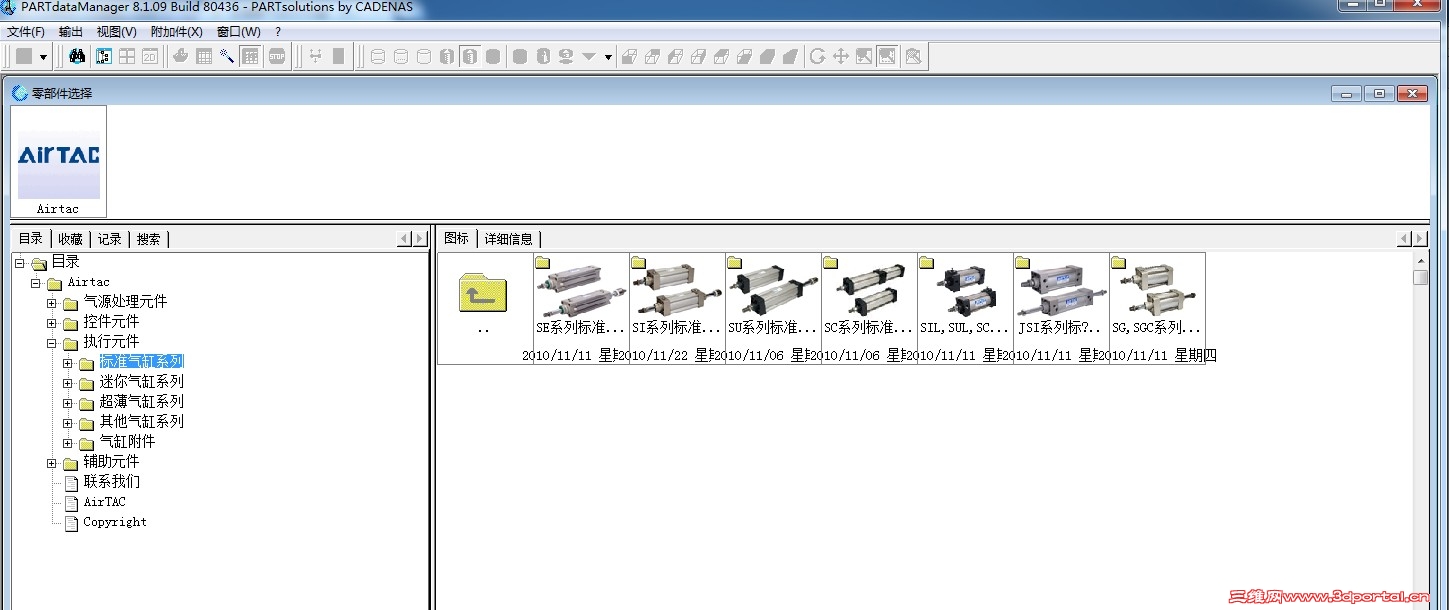This screenshot has width=1449, height=610.
Task: Open the SC系列标准 cylinder thumbnail
Action: click(x=869, y=308)
